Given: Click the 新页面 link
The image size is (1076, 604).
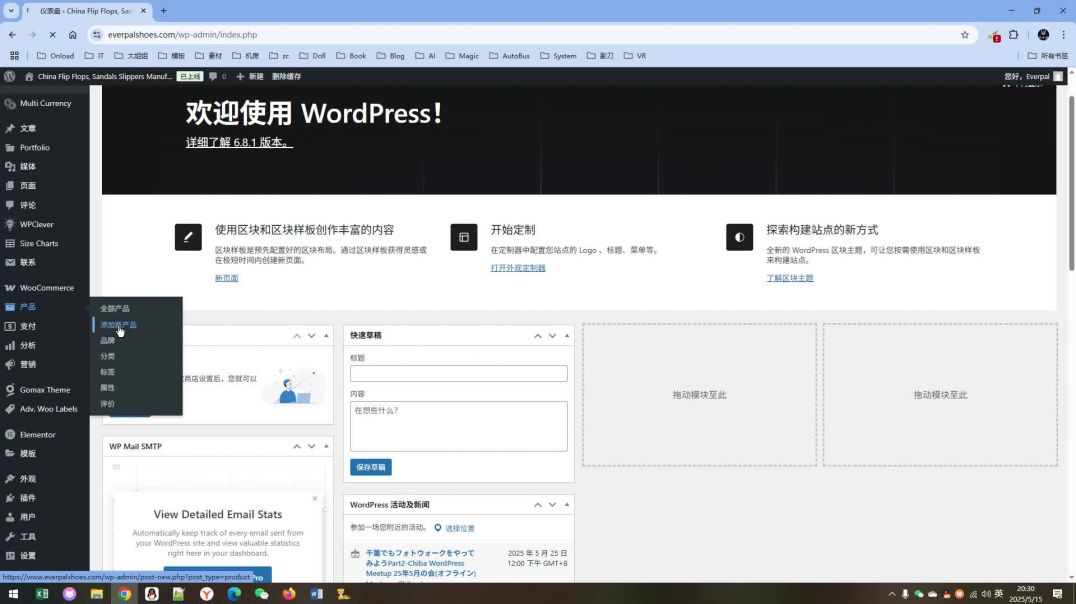Looking at the screenshot, I should point(226,278).
